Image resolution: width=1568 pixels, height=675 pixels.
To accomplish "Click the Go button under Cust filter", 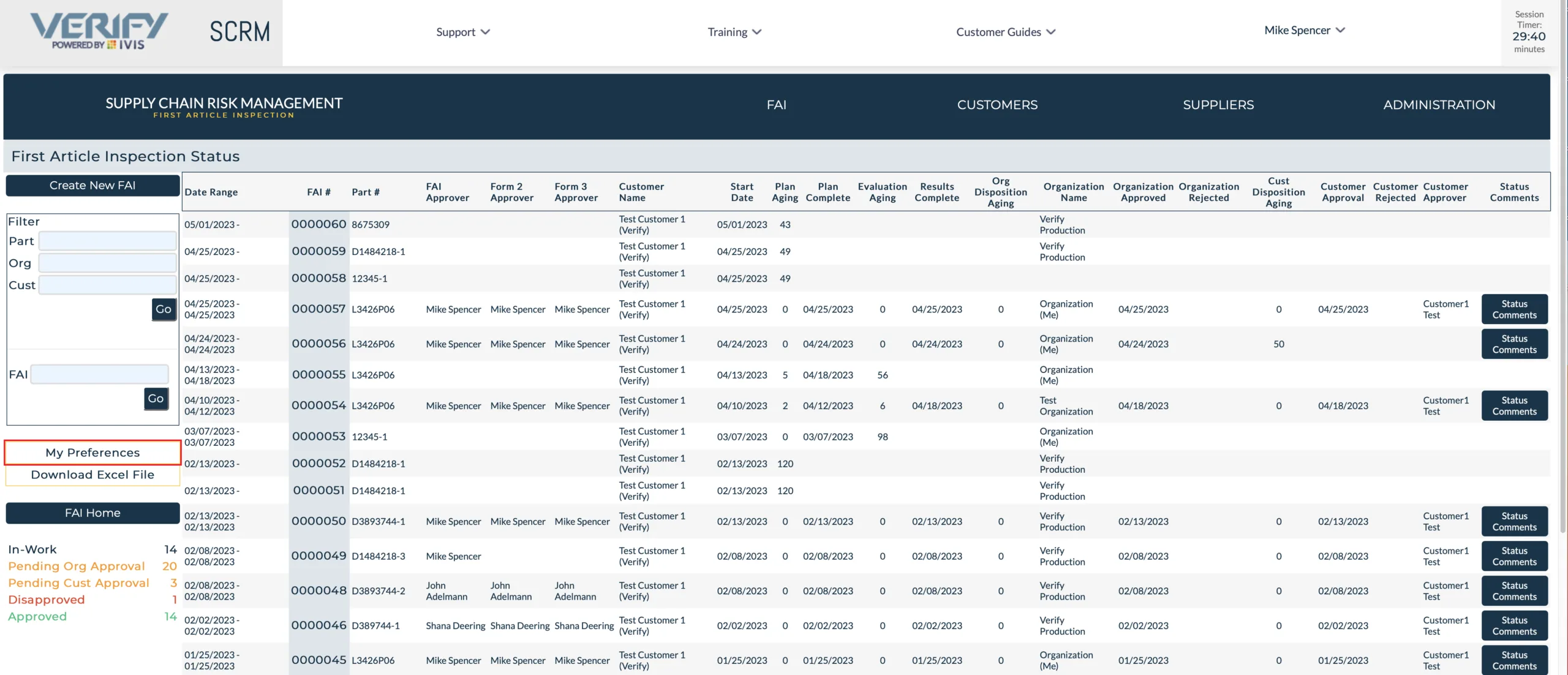I will click(x=164, y=309).
